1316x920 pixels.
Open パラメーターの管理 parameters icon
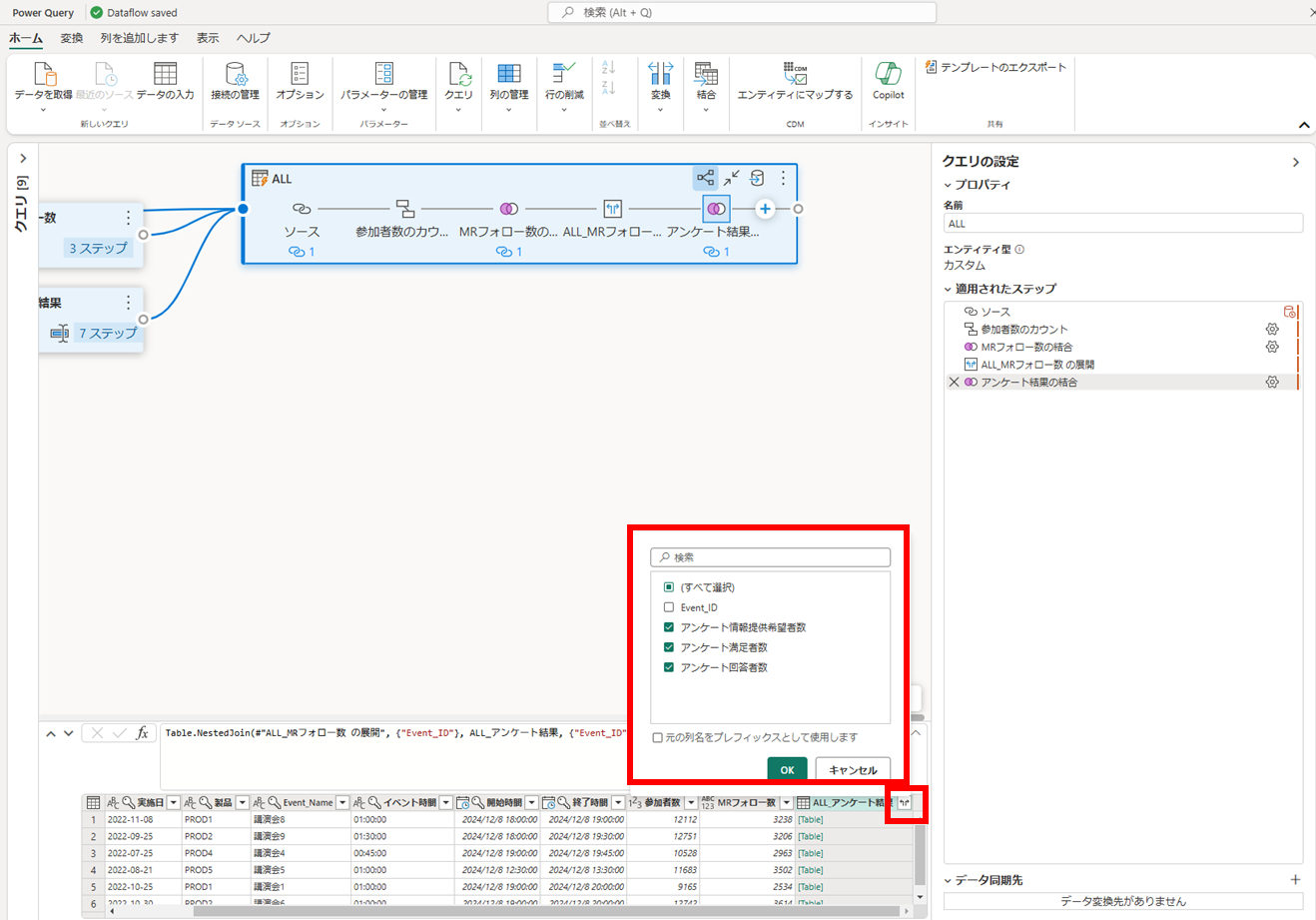[x=384, y=74]
